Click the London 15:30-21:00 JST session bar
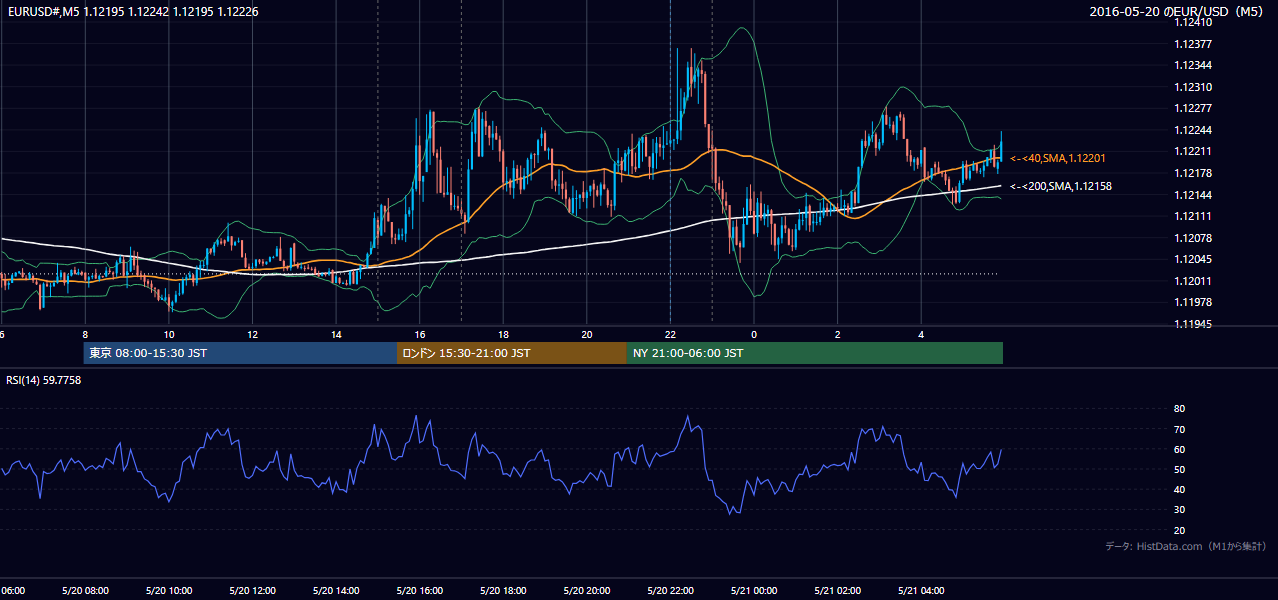Viewport: 1278px width, 600px height. 512,353
